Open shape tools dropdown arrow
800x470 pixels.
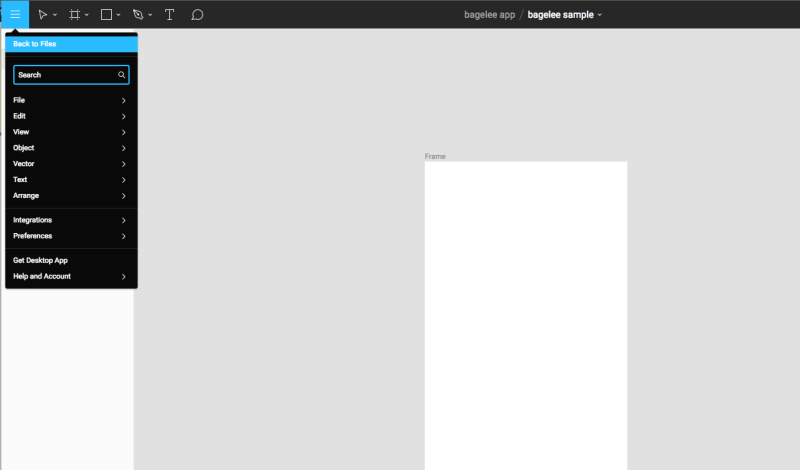pyautogui.click(x=118, y=15)
